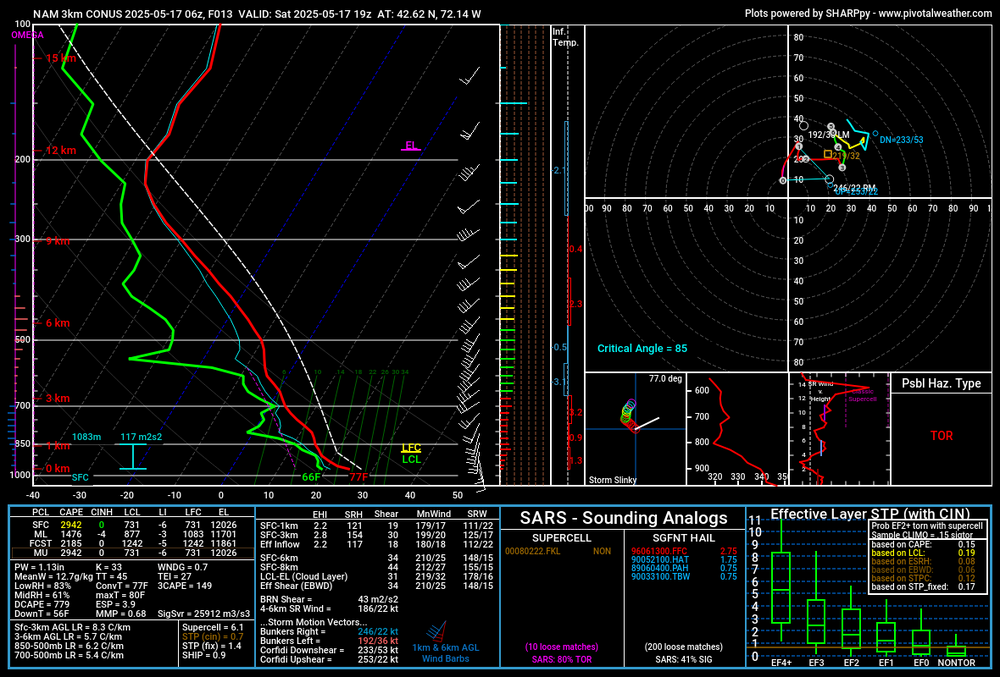The height and width of the screenshot is (677, 1000).
Task: Select the based on STP_fixed probability row
Action: coord(923,587)
